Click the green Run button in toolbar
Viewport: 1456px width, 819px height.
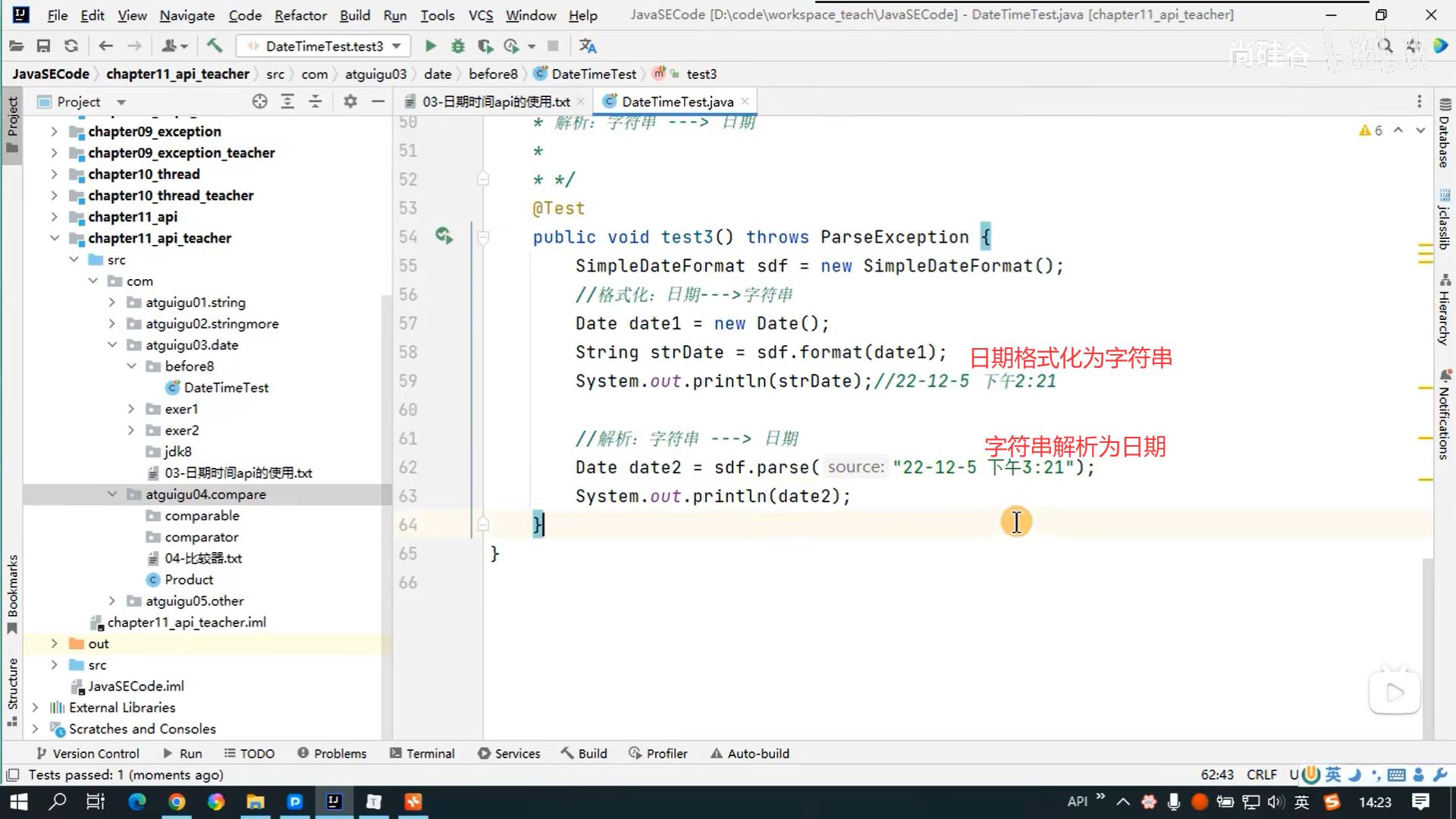(430, 46)
